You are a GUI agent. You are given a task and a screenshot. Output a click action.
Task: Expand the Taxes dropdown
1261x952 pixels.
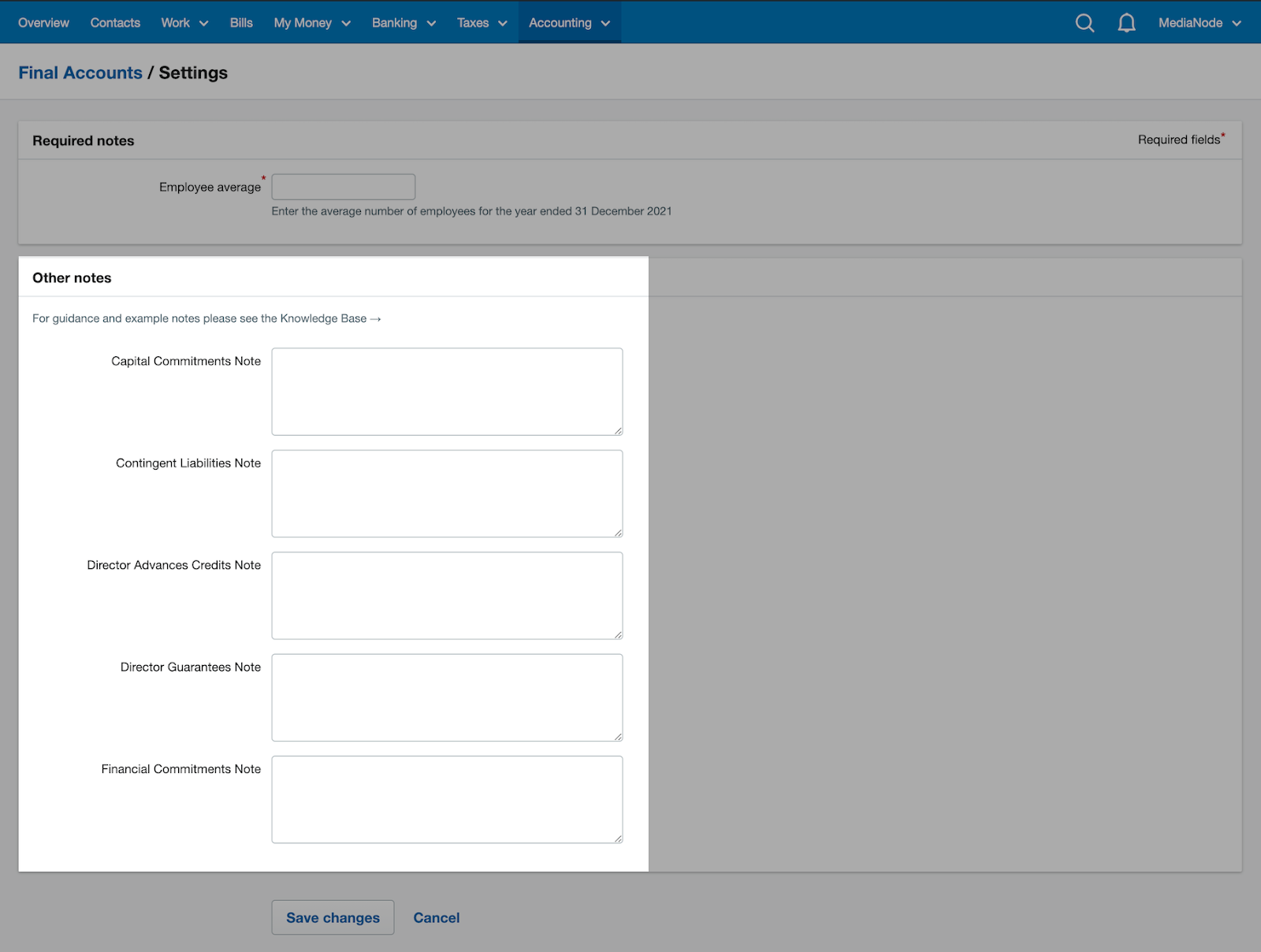coord(481,23)
